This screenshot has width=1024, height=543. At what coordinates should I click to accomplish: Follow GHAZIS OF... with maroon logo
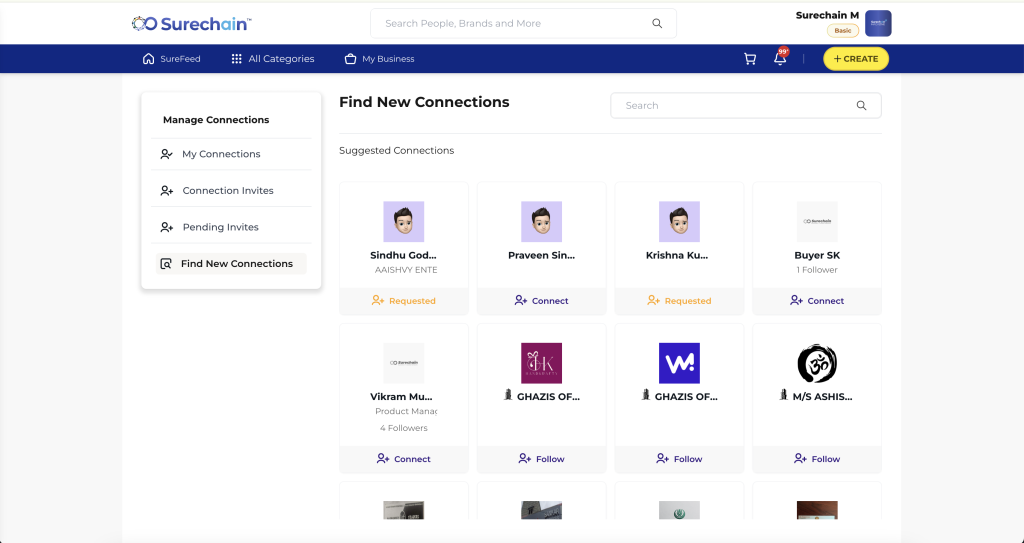click(541, 459)
